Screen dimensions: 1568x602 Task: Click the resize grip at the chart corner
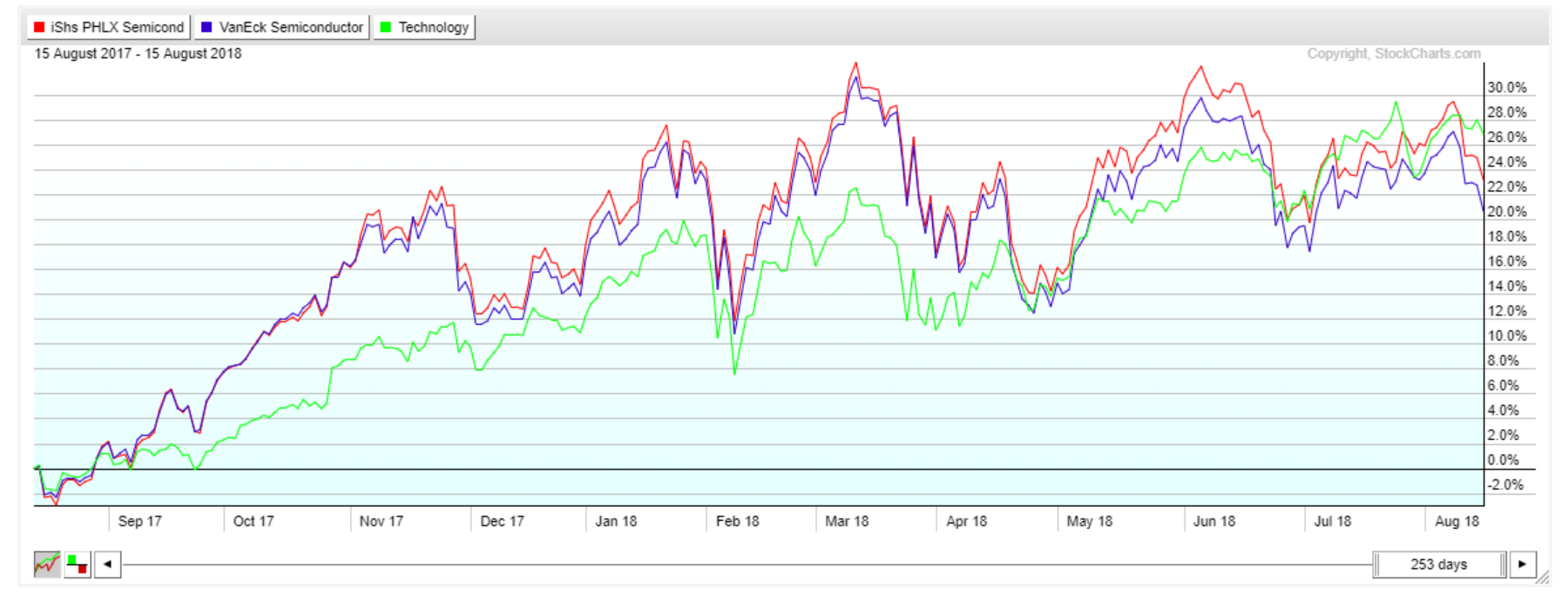coord(1543,577)
